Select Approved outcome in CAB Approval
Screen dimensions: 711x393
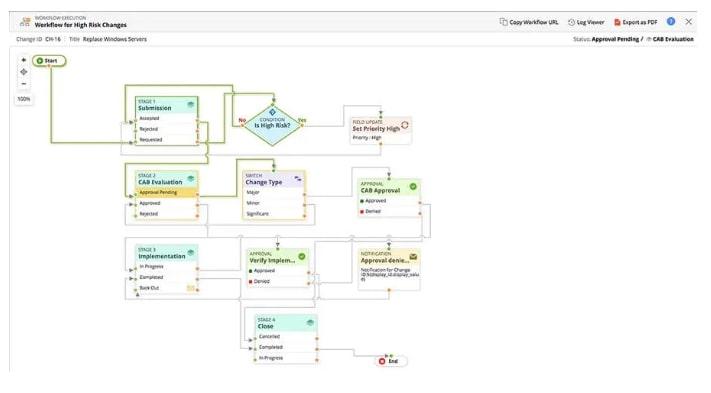point(389,201)
